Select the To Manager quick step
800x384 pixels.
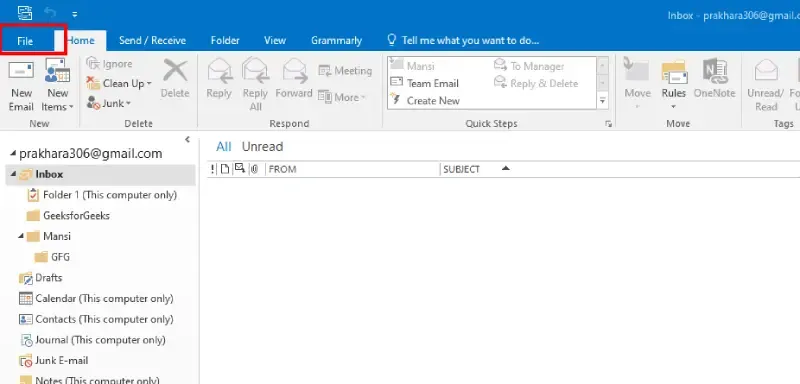click(529, 66)
